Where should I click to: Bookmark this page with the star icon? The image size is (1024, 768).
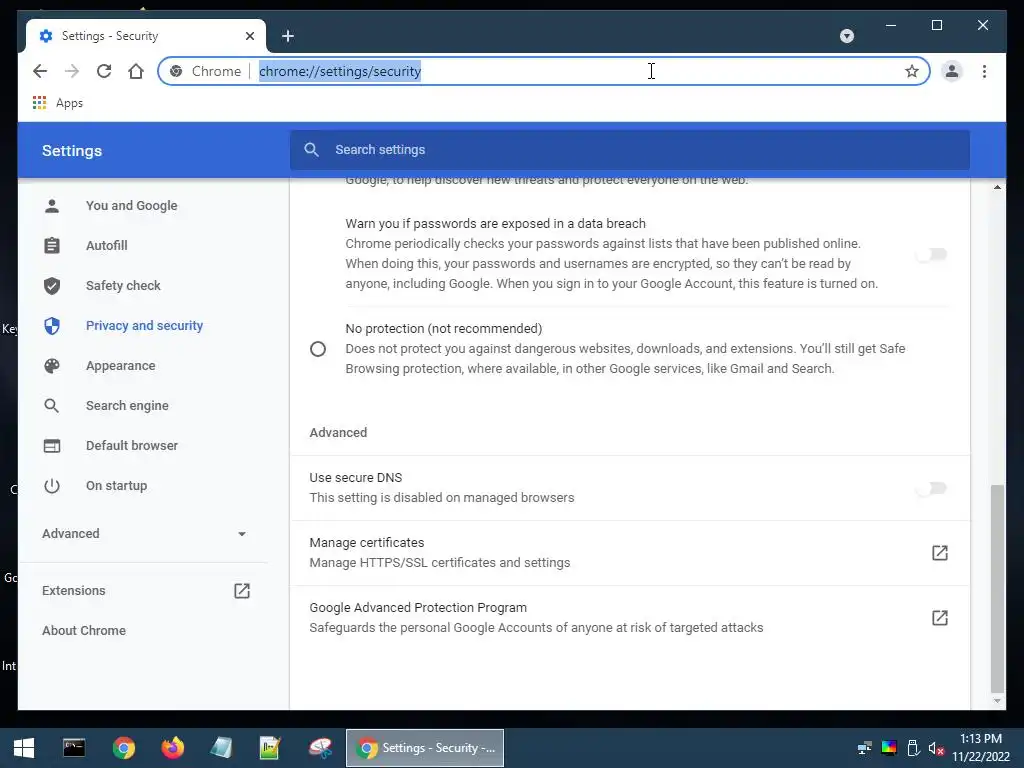pos(912,71)
